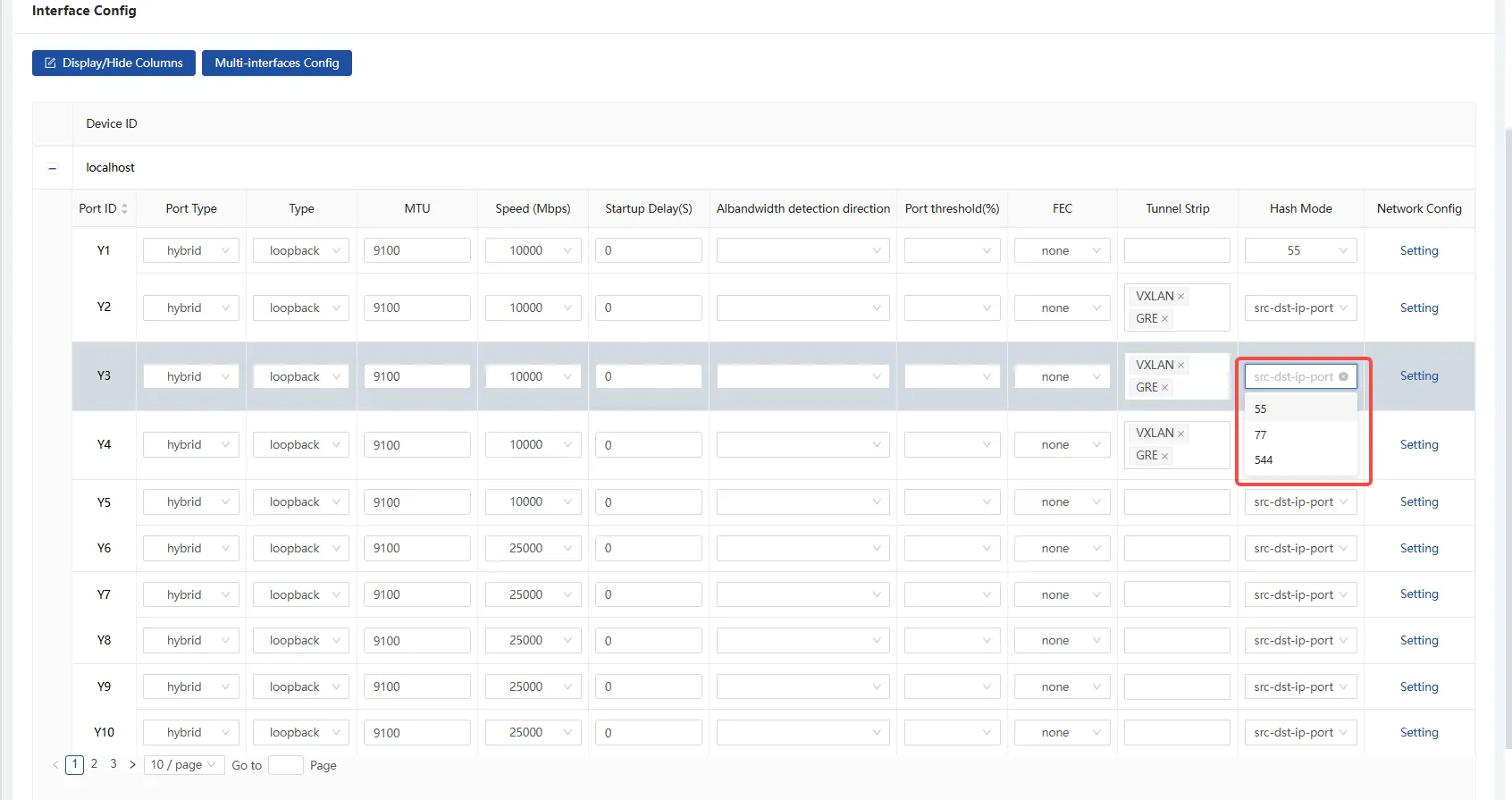The image size is (1512, 800).
Task: Click the Hash Mode column header
Action: tap(1301, 208)
